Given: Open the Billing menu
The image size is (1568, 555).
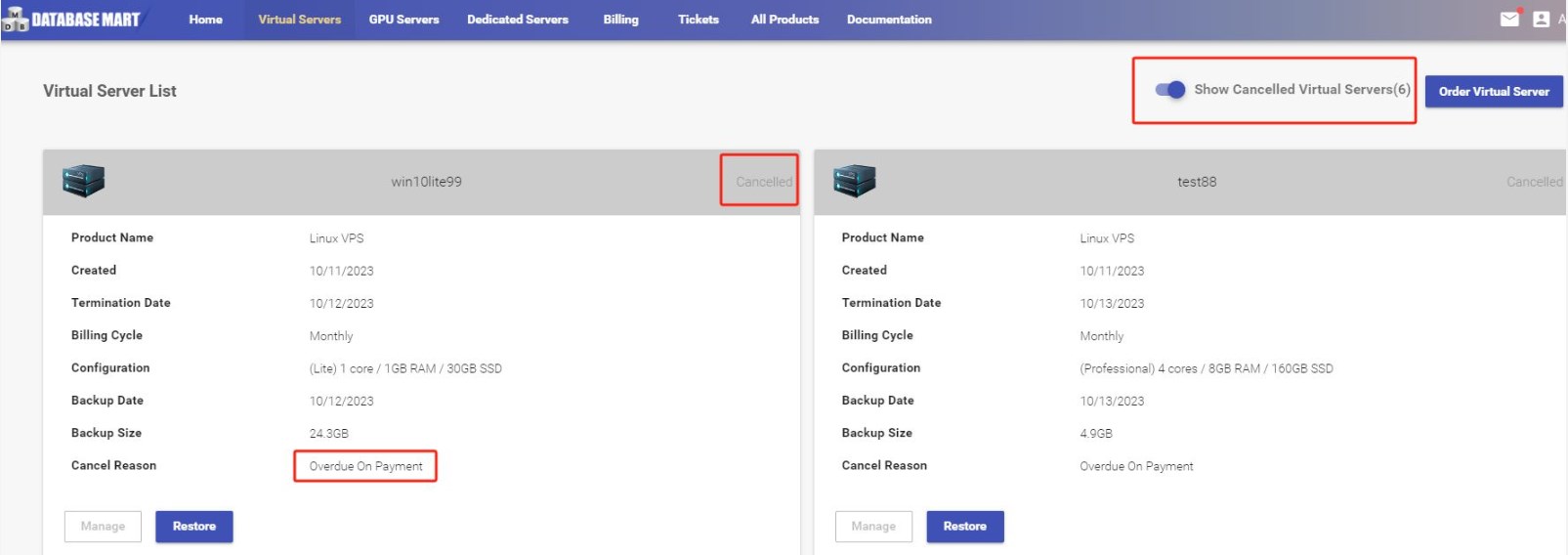Looking at the screenshot, I should [x=620, y=20].
